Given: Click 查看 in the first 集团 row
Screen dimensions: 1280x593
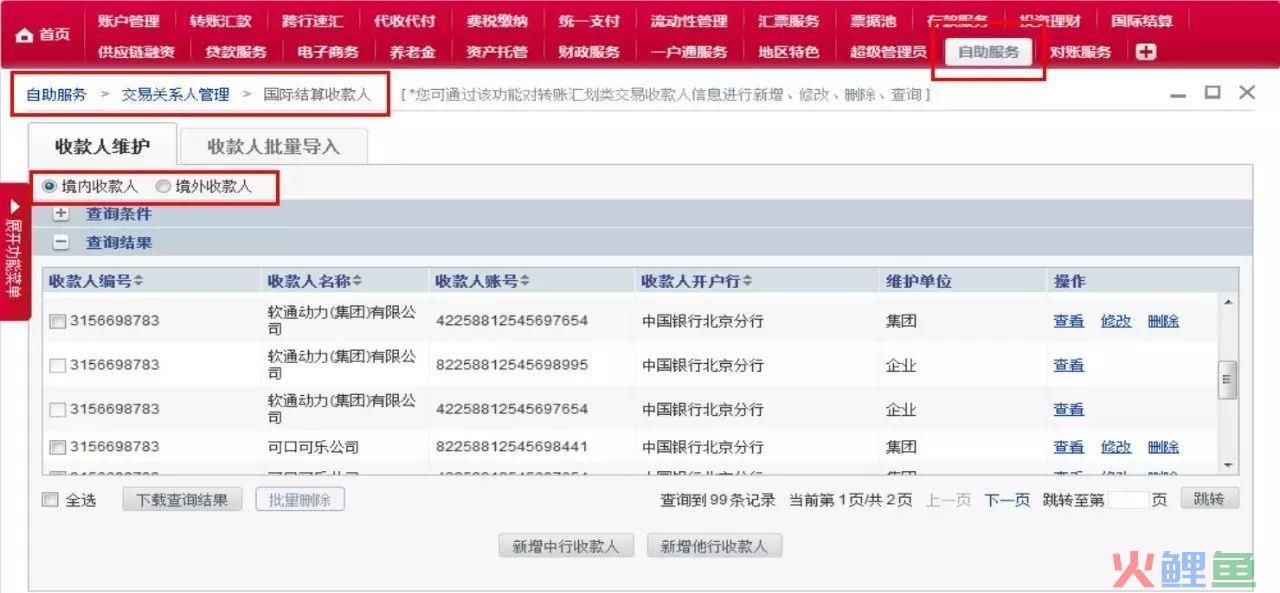Looking at the screenshot, I should click(1069, 321).
